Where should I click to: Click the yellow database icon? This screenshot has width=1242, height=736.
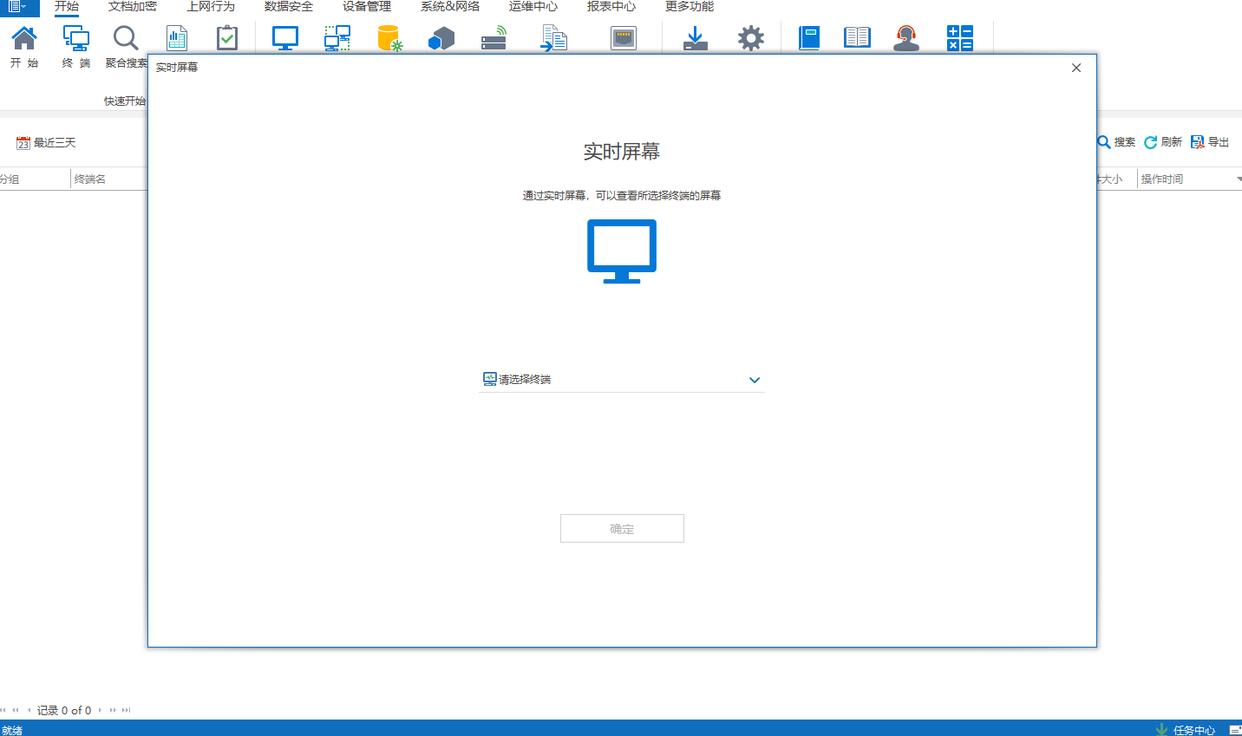[390, 38]
